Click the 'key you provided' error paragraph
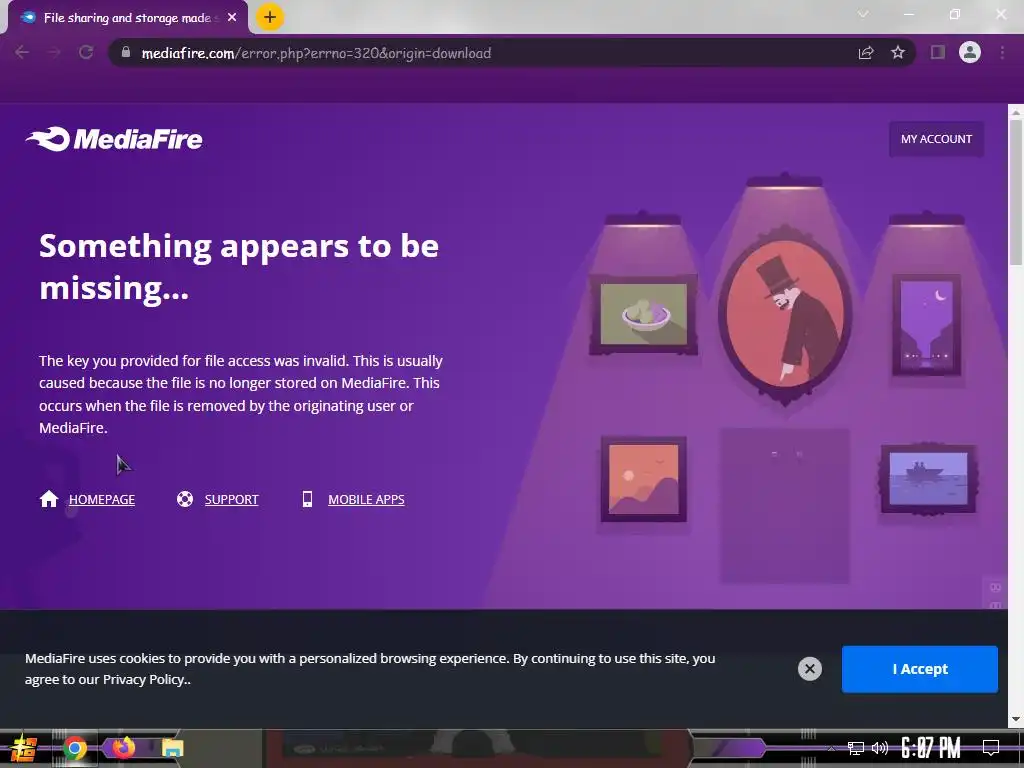The width and height of the screenshot is (1024, 768). coord(241,394)
